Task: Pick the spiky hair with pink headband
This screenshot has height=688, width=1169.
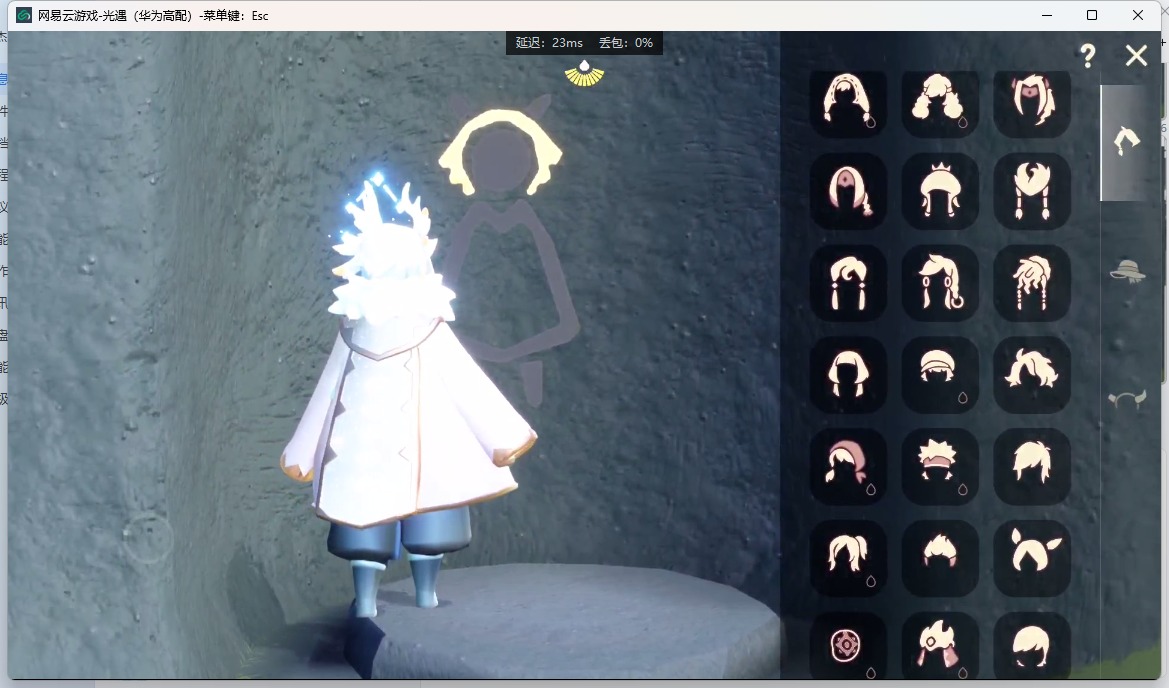Action: [939, 467]
